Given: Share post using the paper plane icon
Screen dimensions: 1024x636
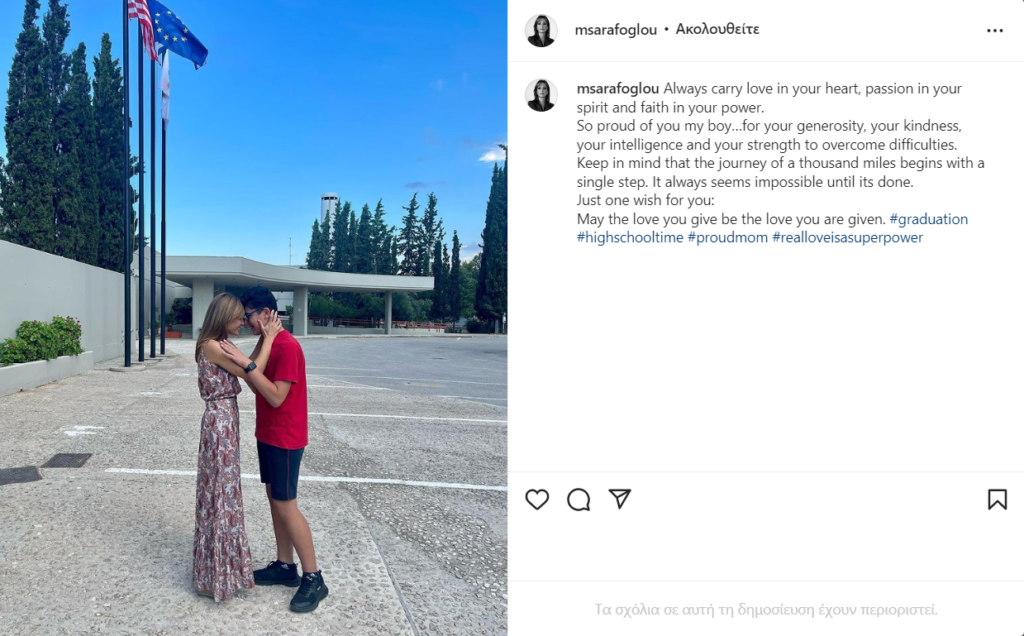Looking at the screenshot, I should click(620, 499).
